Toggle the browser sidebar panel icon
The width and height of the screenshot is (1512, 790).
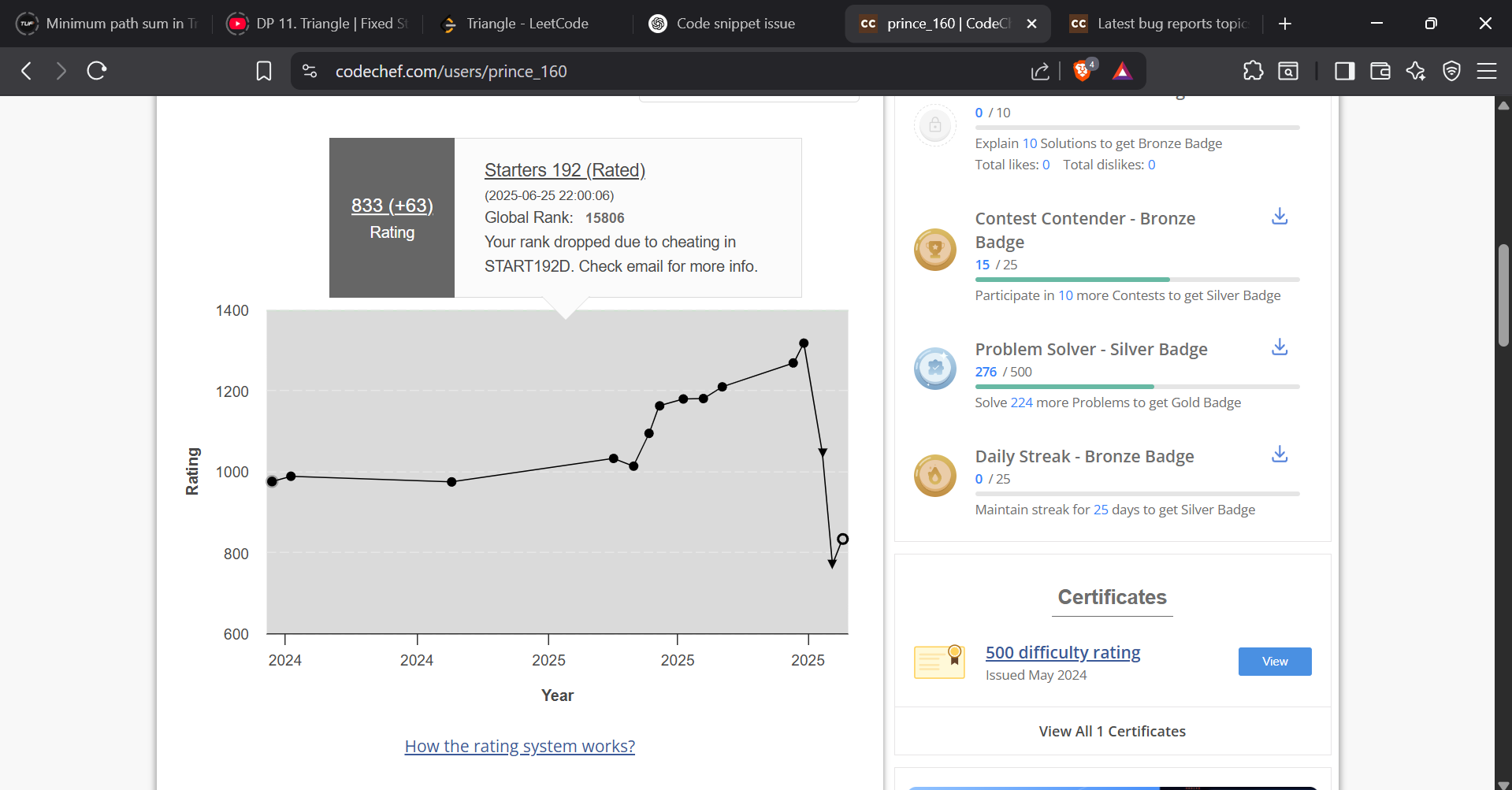pos(1344,72)
